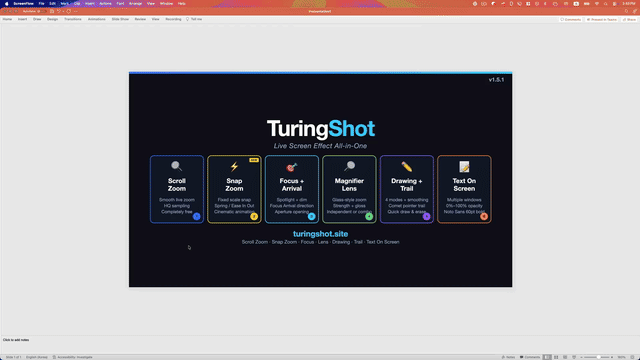Switch to the Review ribbon tab

coord(140,19)
